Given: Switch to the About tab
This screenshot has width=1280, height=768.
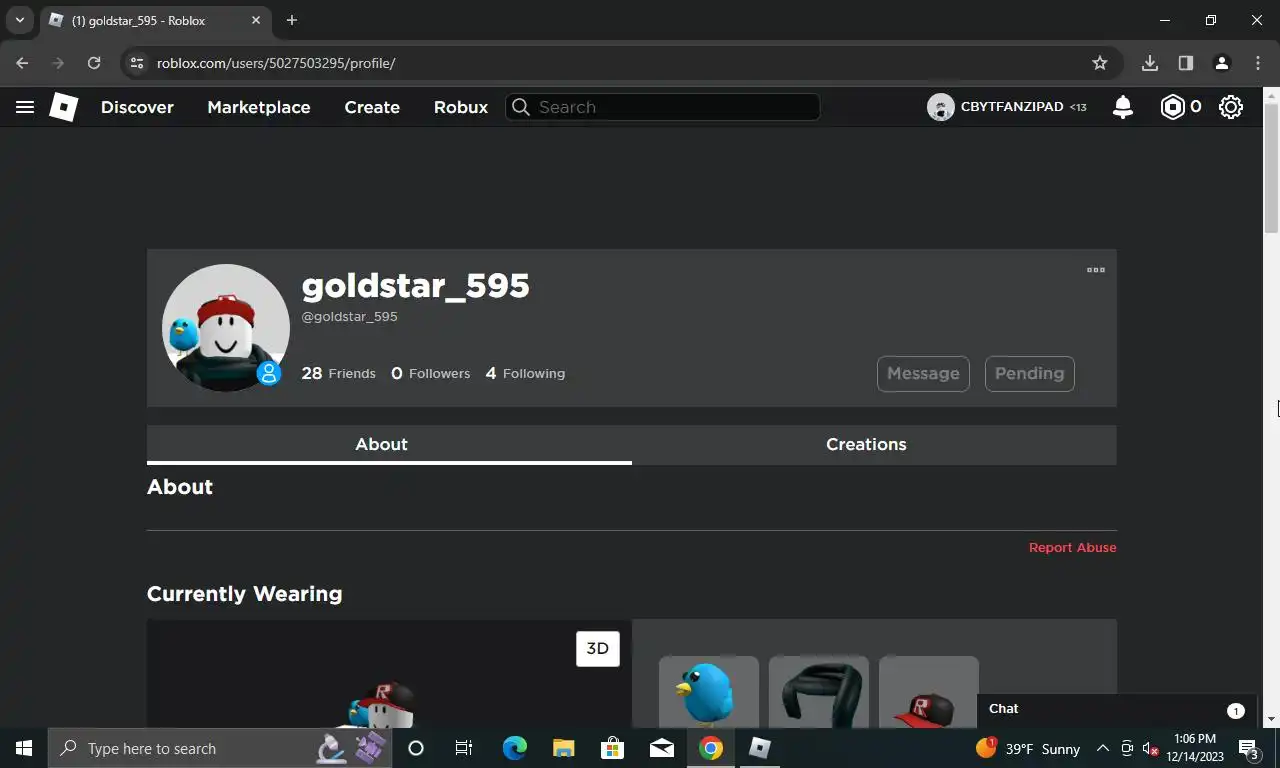Looking at the screenshot, I should 389,444.
